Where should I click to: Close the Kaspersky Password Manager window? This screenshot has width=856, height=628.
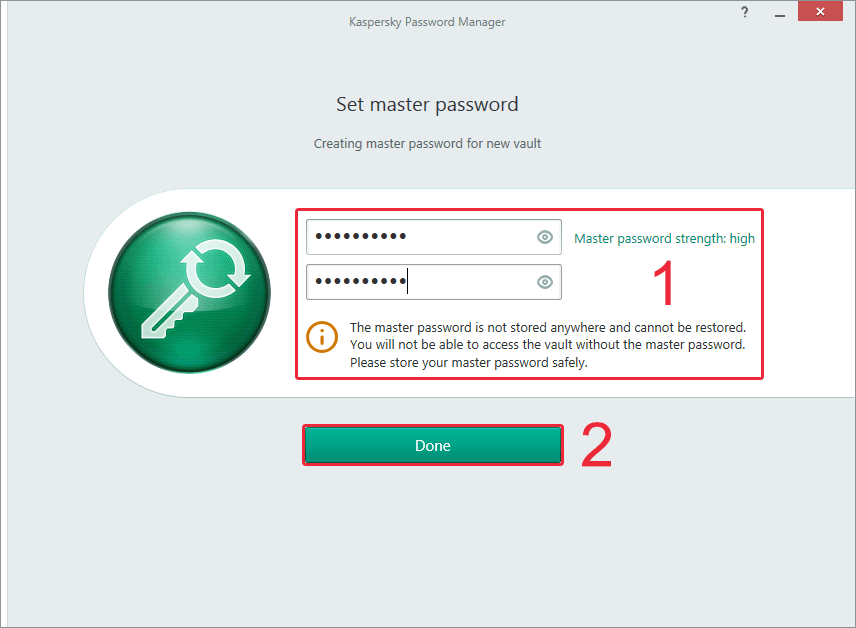click(x=820, y=11)
